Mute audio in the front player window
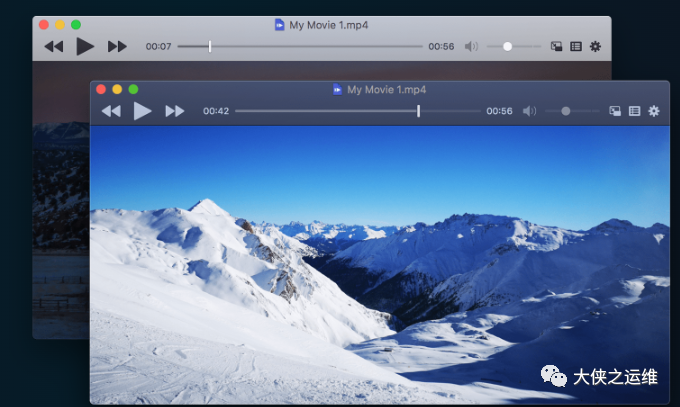 [x=529, y=111]
